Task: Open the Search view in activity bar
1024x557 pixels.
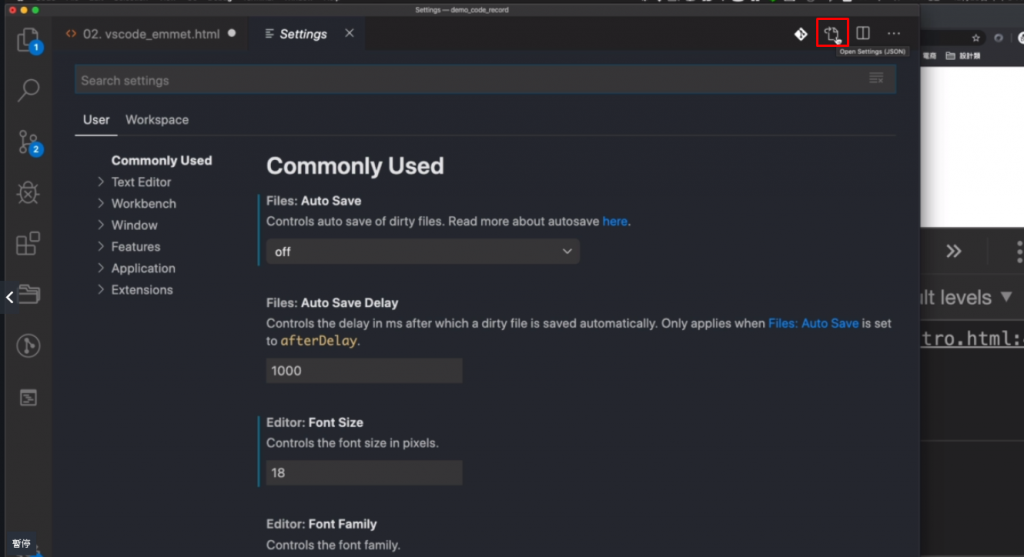Action: (28, 91)
